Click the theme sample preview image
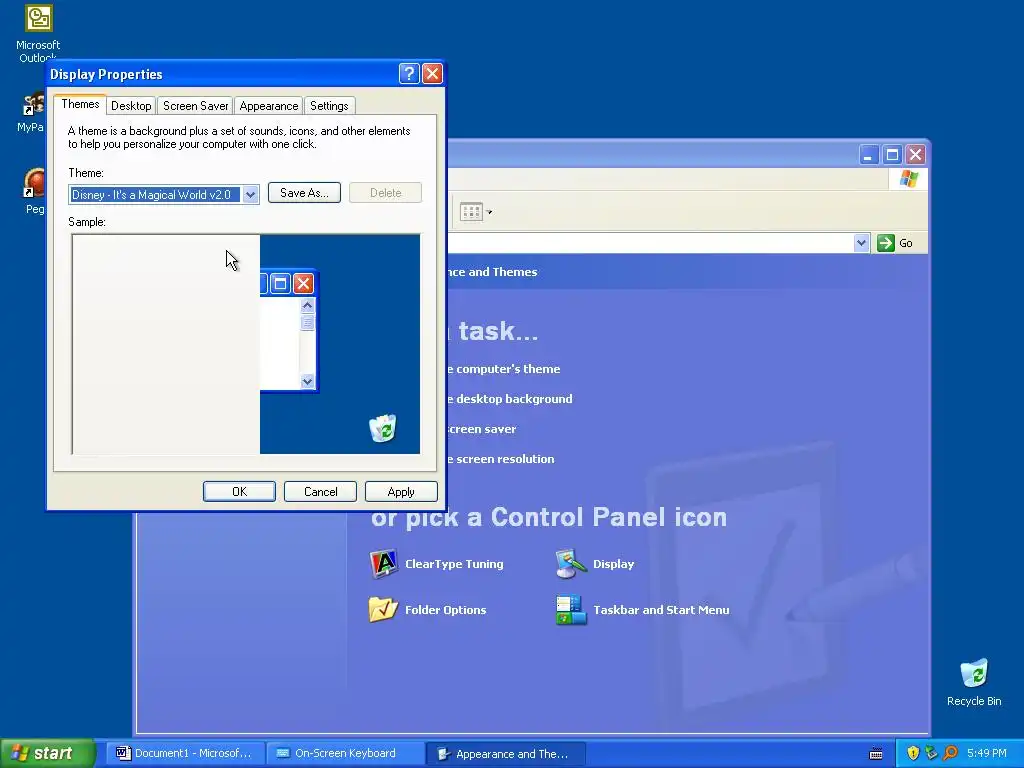 (x=246, y=344)
